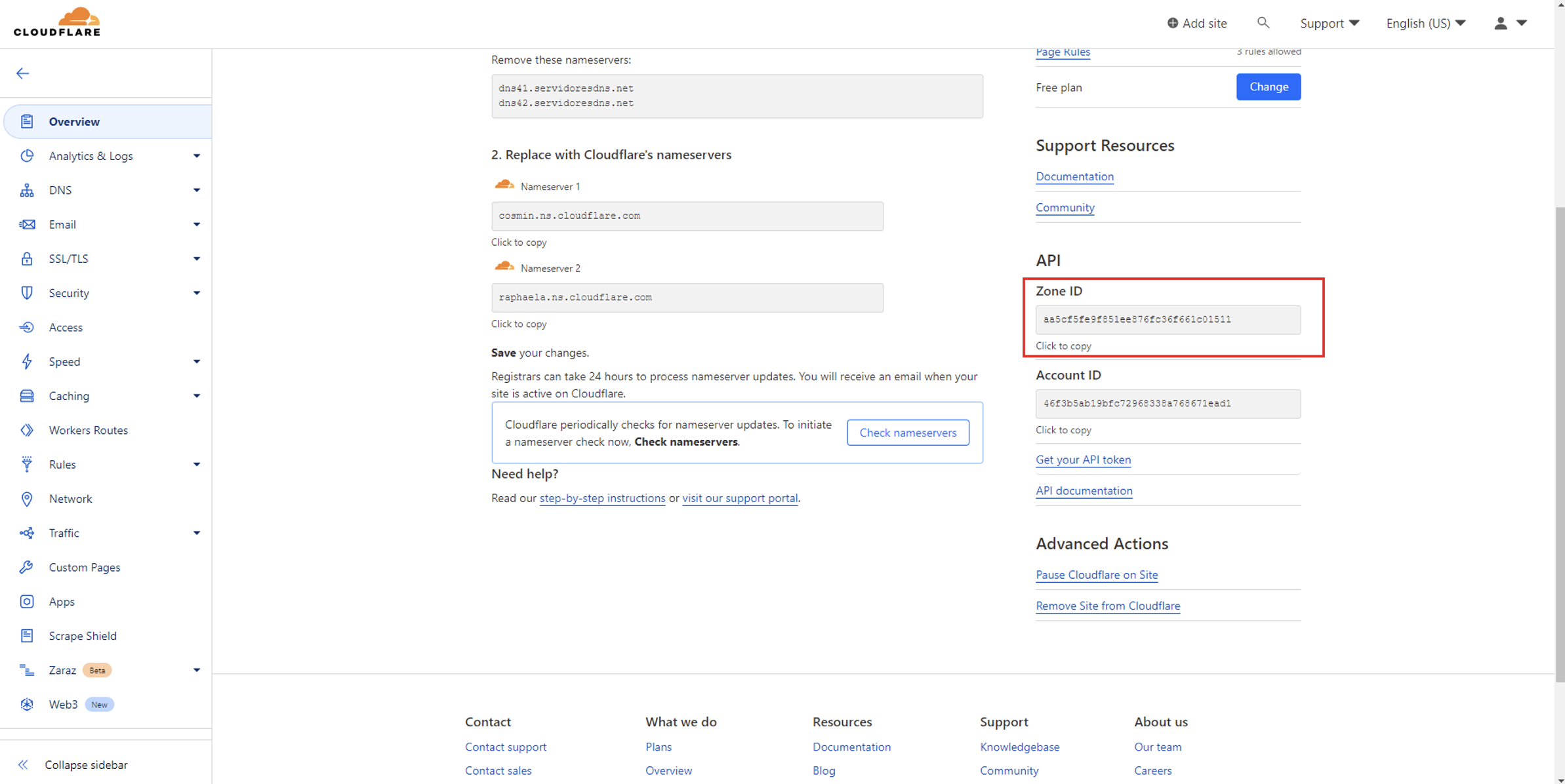Image resolution: width=1565 pixels, height=784 pixels.
Task: Click the Change plan button
Action: pyautogui.click(x=1269, y=87)
